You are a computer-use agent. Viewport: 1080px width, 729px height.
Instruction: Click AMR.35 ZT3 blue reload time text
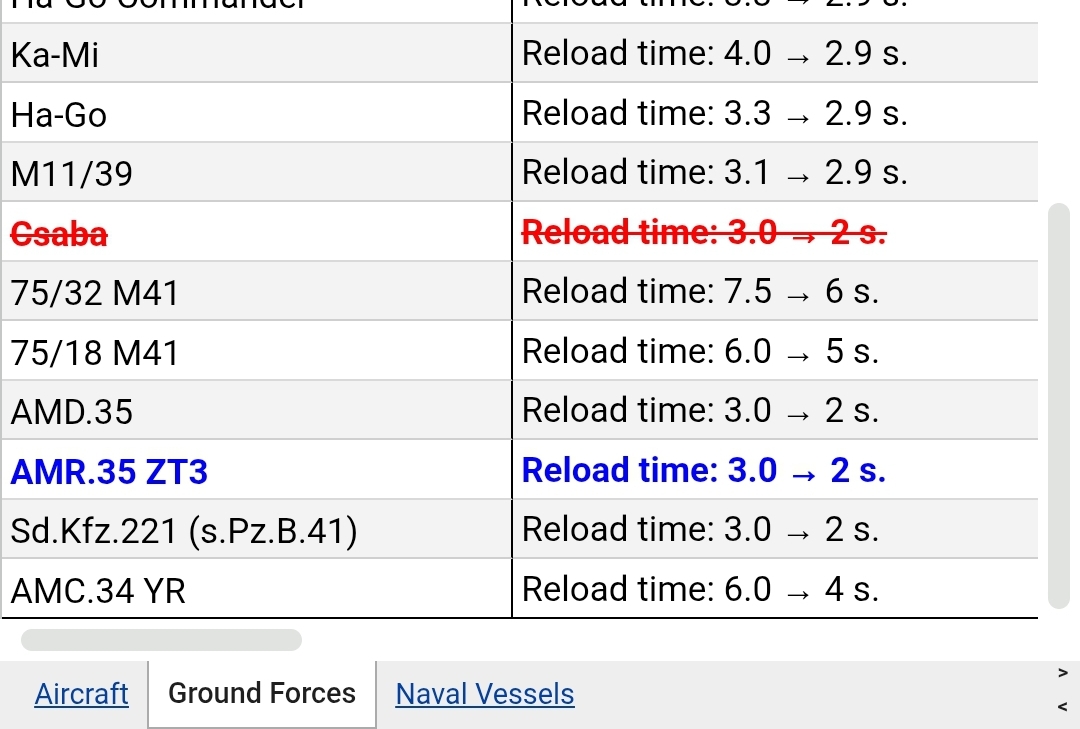(x=704, y=470)
